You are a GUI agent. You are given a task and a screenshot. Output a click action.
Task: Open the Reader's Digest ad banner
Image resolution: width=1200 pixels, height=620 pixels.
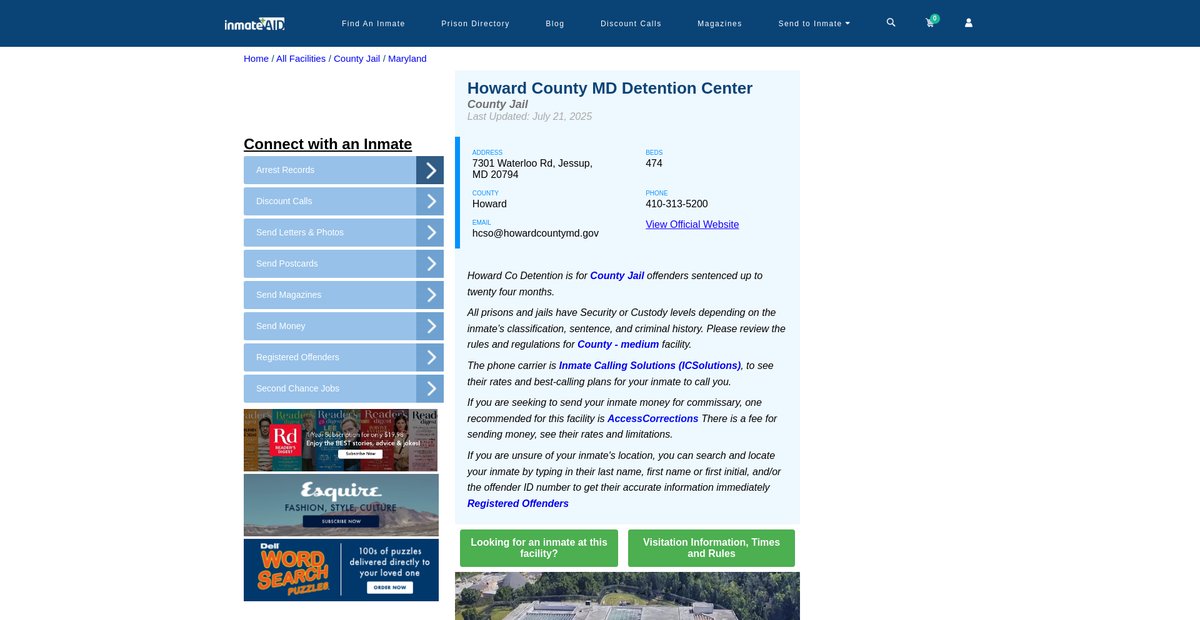[341, 440]
